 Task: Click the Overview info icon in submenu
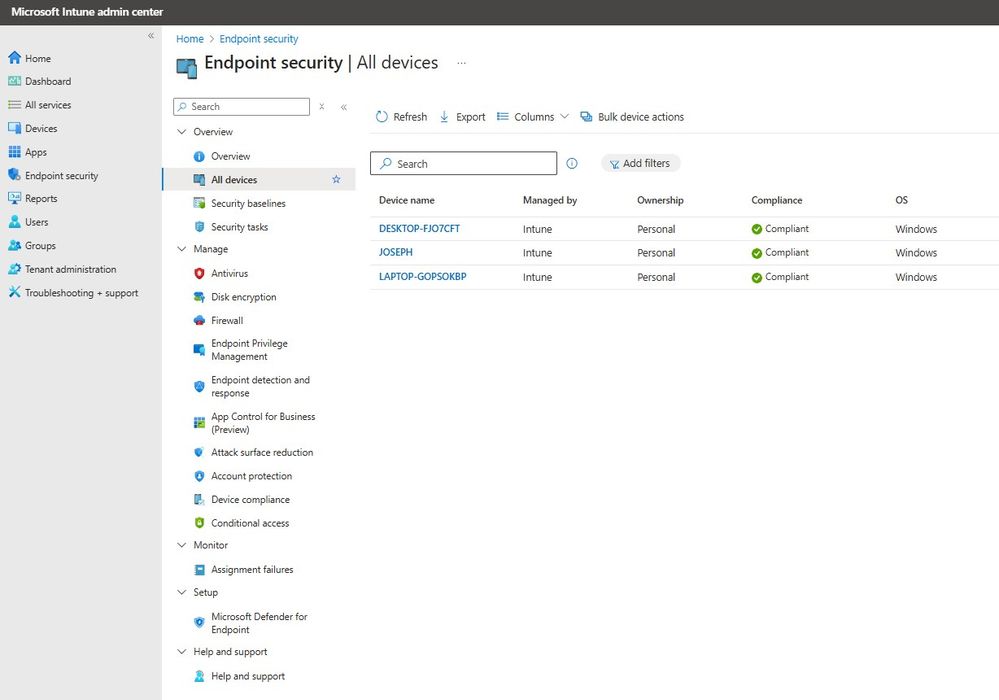199,156
